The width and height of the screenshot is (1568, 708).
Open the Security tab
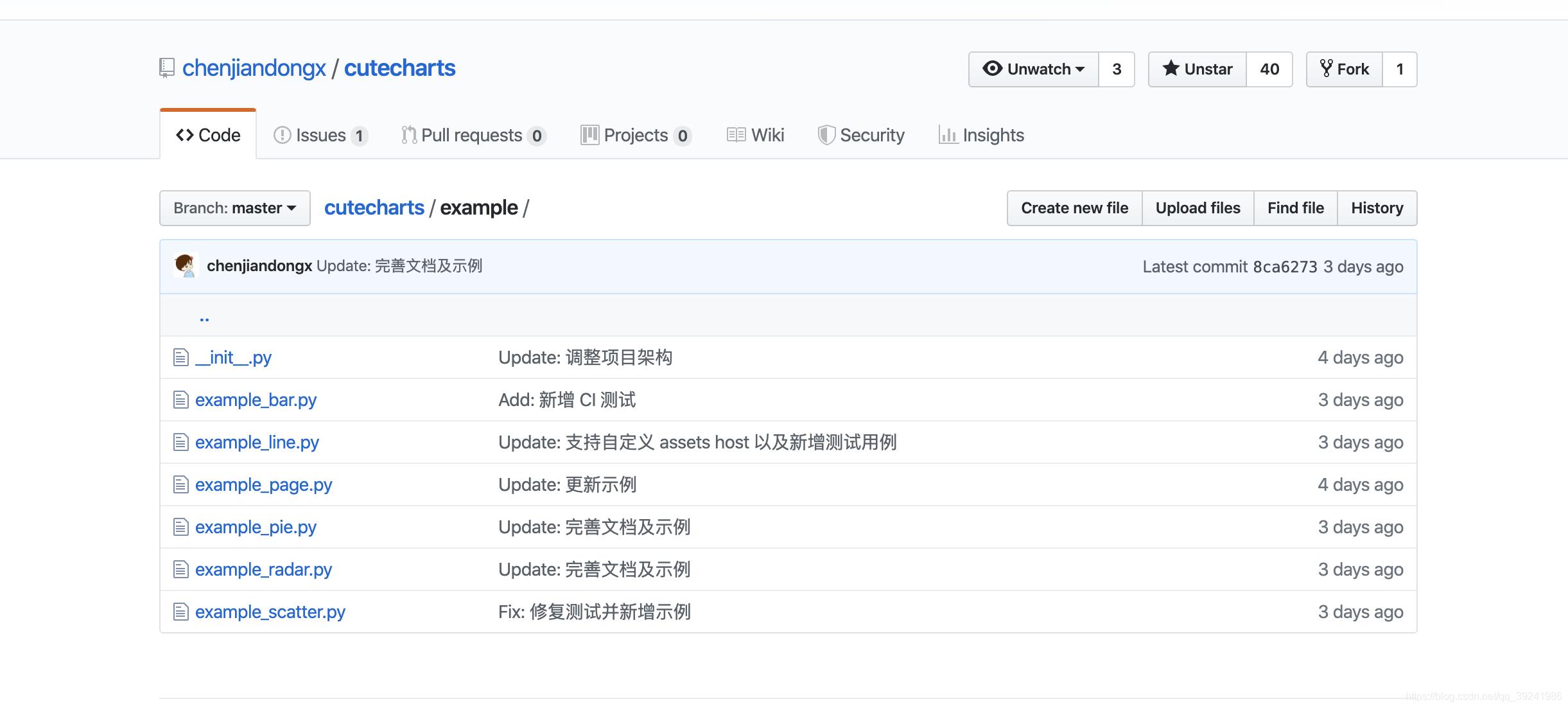pyautogui.click(x=861, y=135)
